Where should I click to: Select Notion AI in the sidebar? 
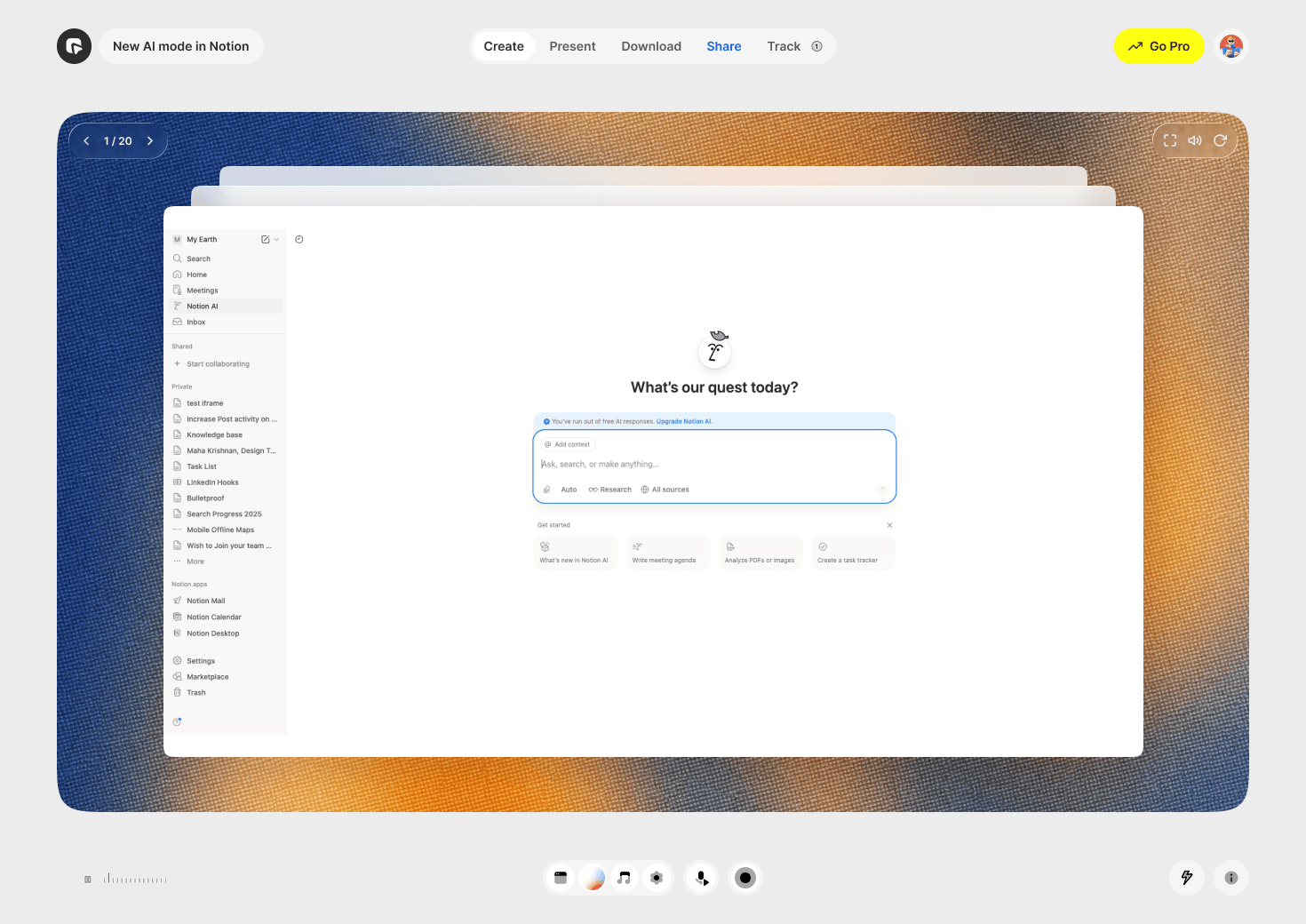(226, 307)
